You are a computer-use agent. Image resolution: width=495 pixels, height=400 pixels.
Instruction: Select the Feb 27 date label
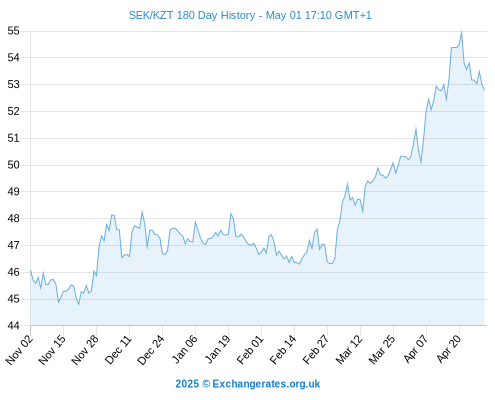pyautogui.click(x=317, y=349)
